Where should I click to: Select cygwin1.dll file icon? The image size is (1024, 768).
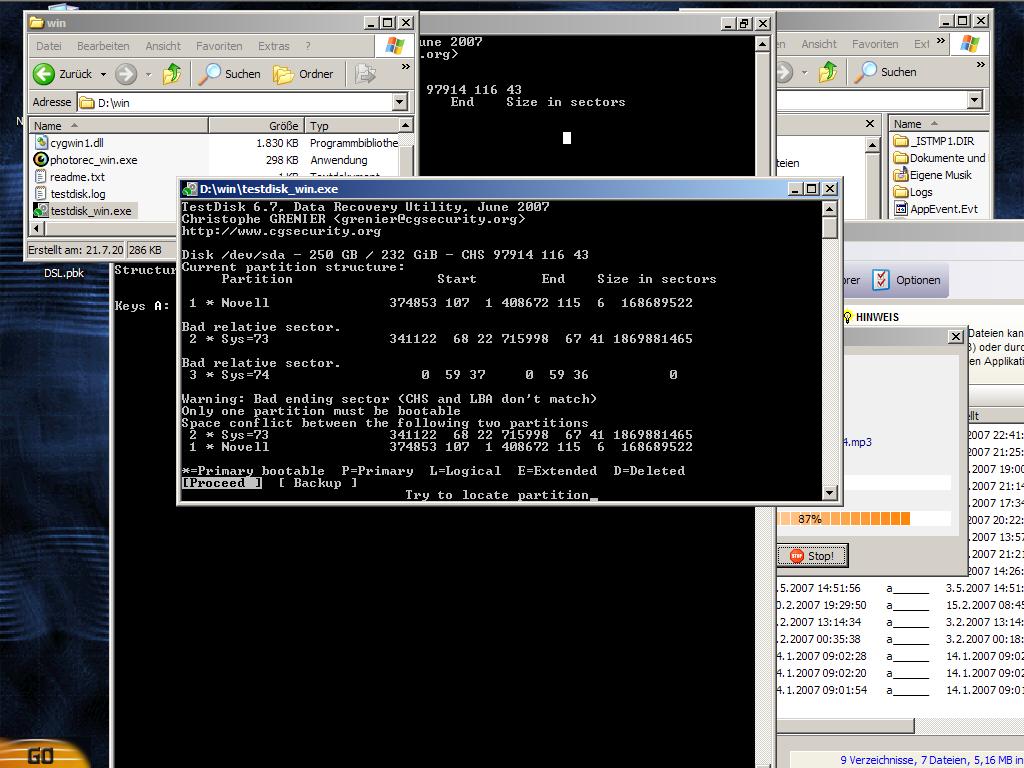coord(41,142)
